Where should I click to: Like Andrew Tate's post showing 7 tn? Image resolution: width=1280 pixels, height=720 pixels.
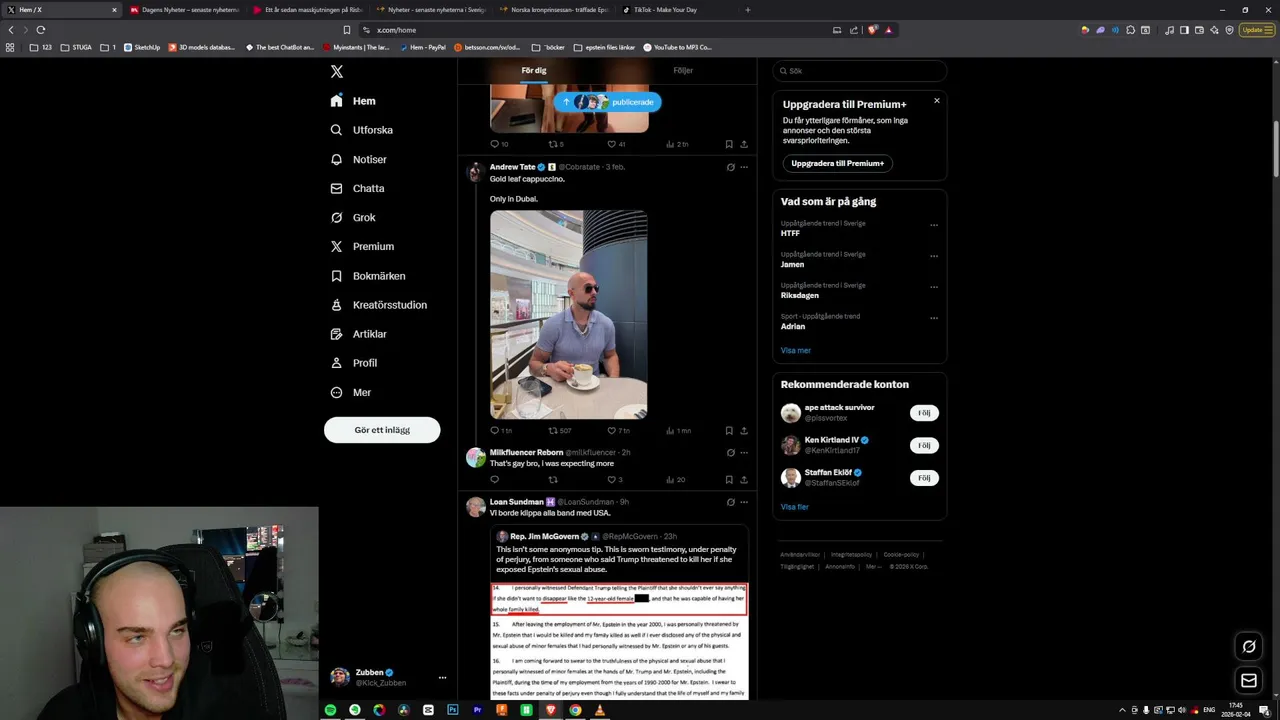pos(618,430)
